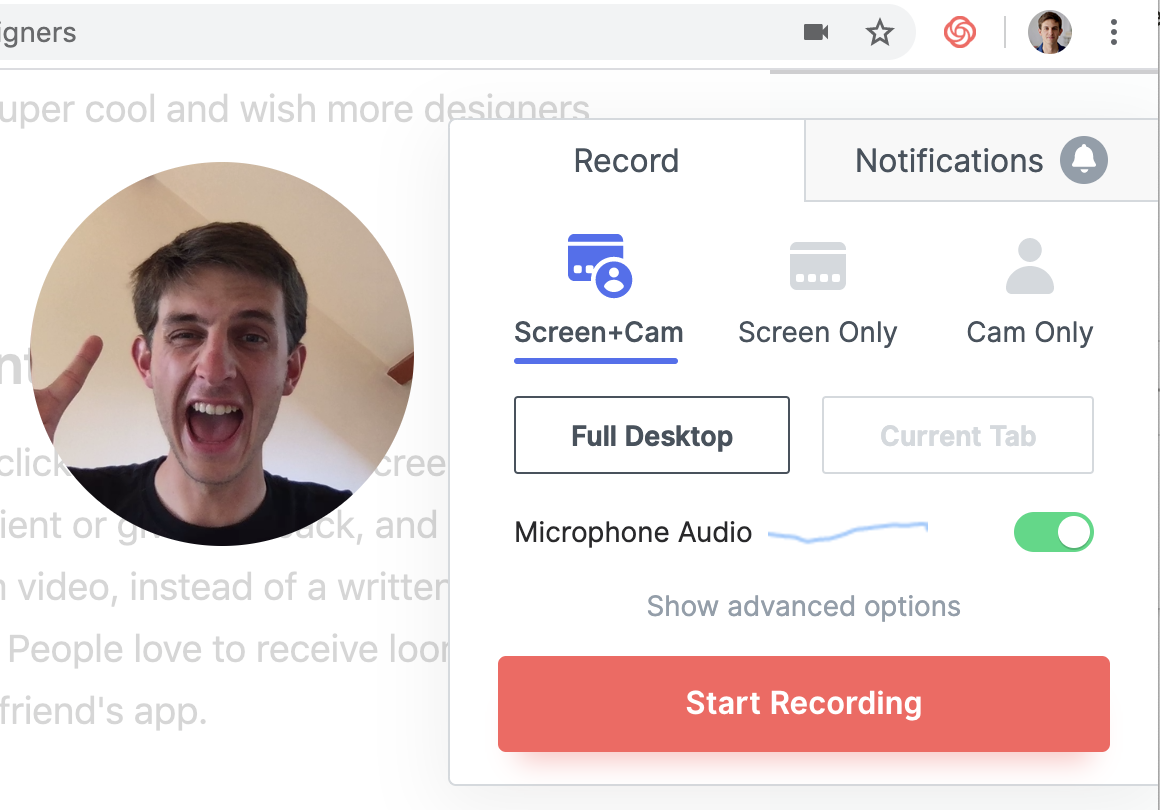Switch to the Notifications tab
Screen dimensions: 1160x810
981,161
